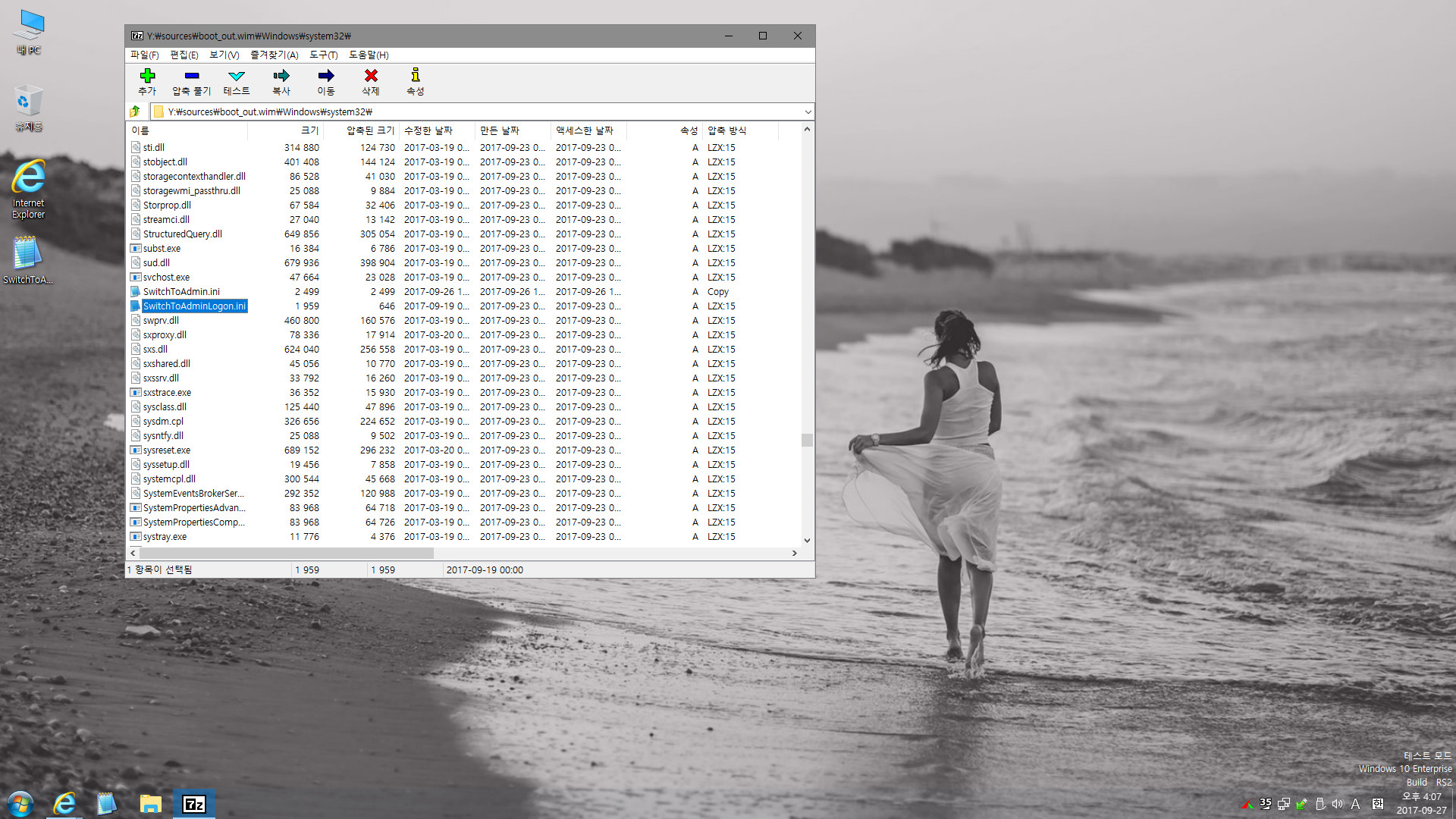Screen dimensions: 1456x819
Task: Select the Internet Explorer desktop shortcut
Action: 29,189
